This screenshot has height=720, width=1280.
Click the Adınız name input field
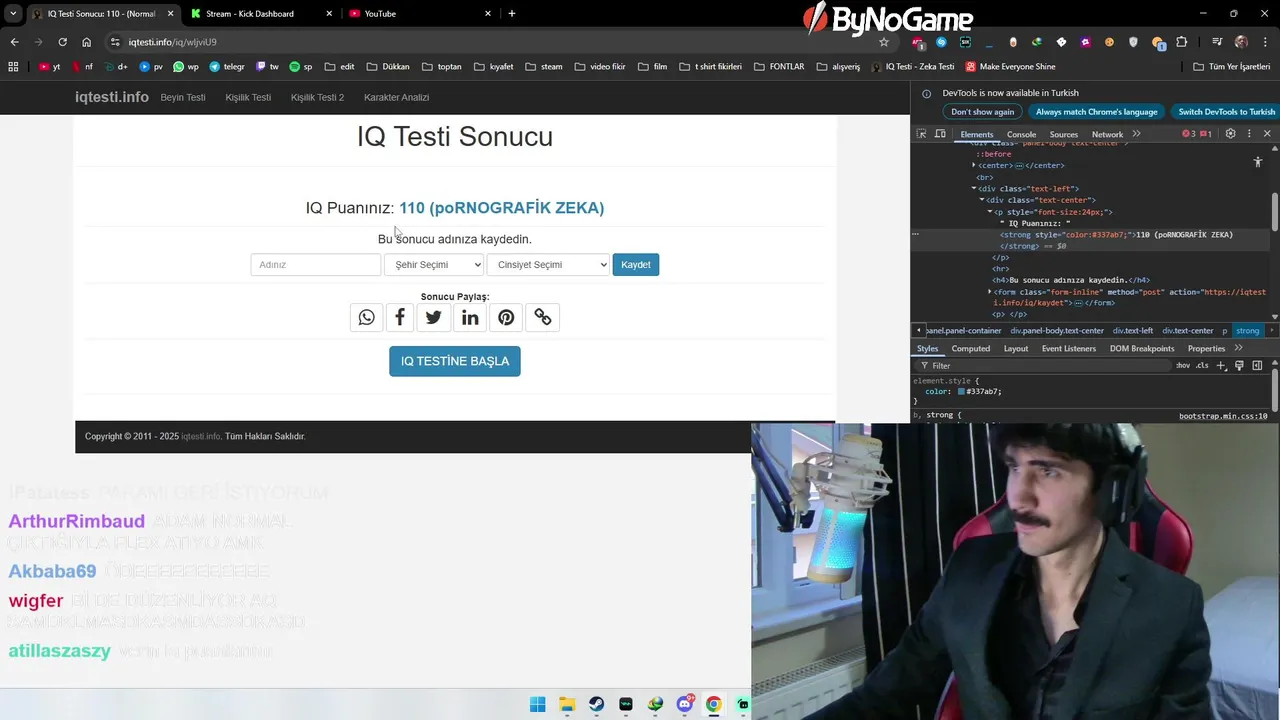pos(316,264)
